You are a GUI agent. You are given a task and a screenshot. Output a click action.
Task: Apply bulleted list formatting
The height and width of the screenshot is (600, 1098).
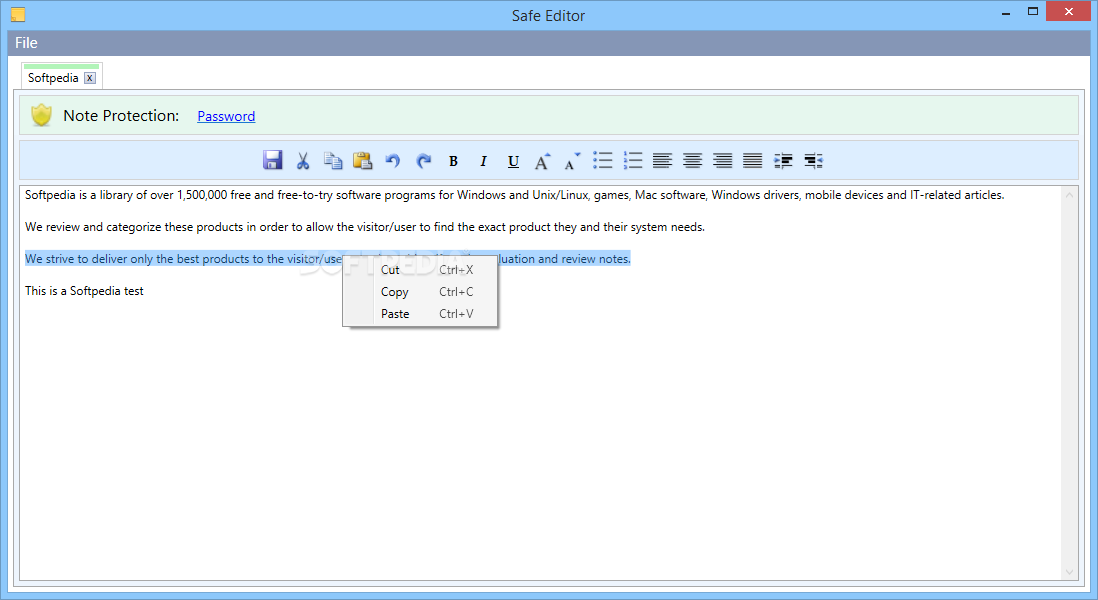[x=602, y=160]
